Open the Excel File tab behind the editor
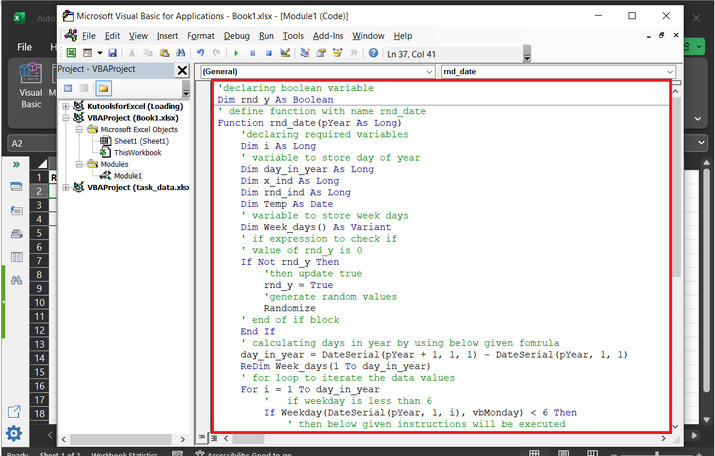 coord(24,47)
